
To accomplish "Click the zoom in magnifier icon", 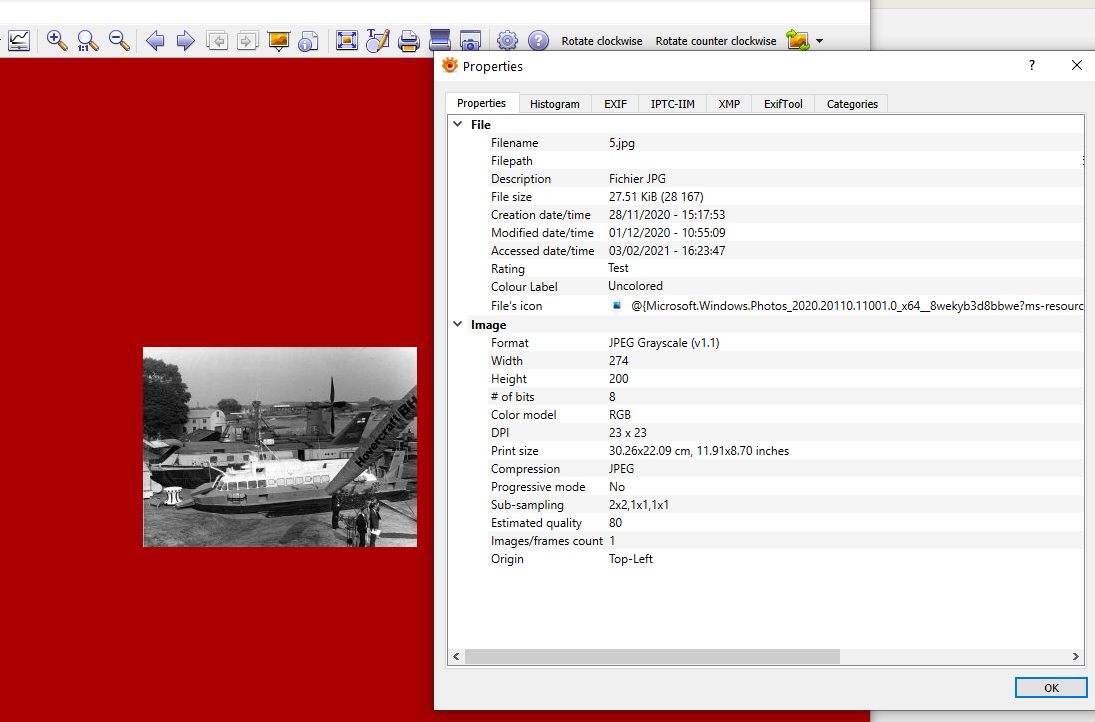I will point(57,41).
